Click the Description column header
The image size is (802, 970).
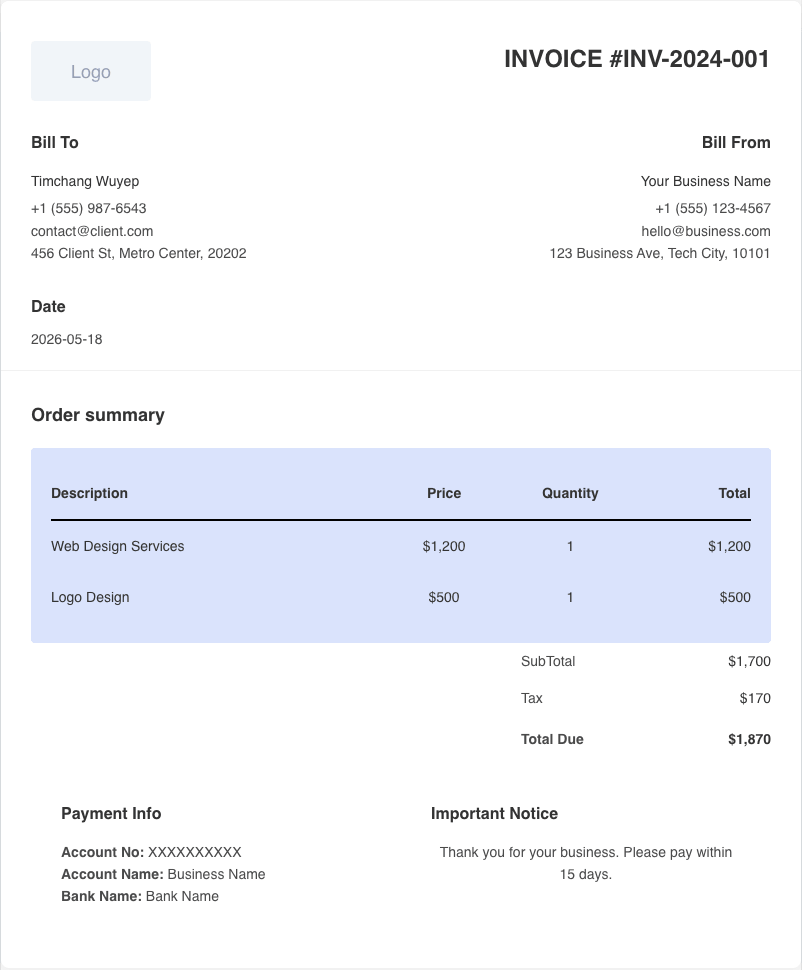coord(90,493)
